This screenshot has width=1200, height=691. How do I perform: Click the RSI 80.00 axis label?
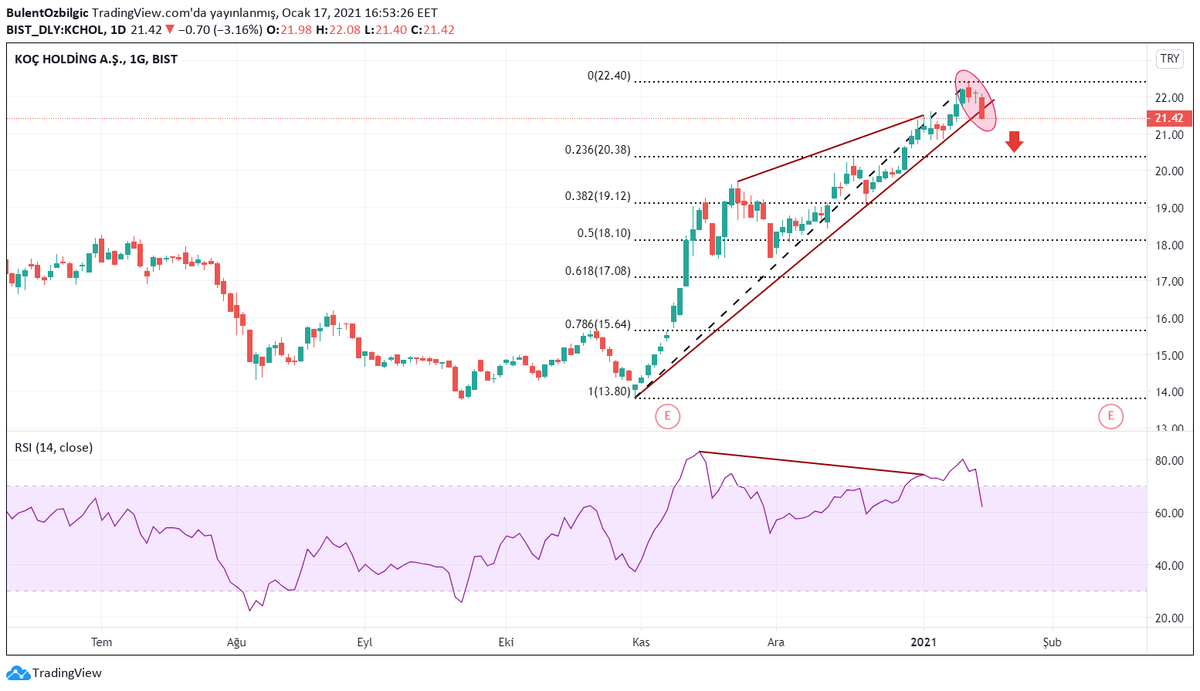(1170, 461)
